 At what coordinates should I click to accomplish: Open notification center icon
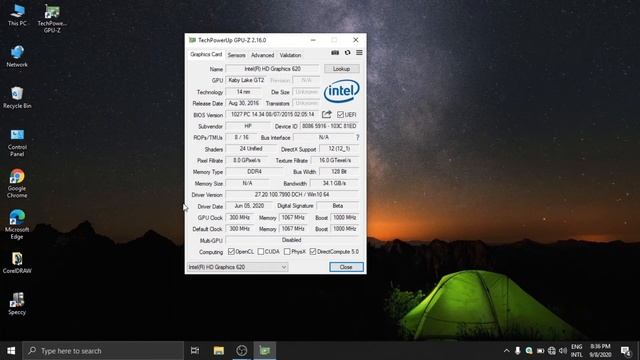625,351
